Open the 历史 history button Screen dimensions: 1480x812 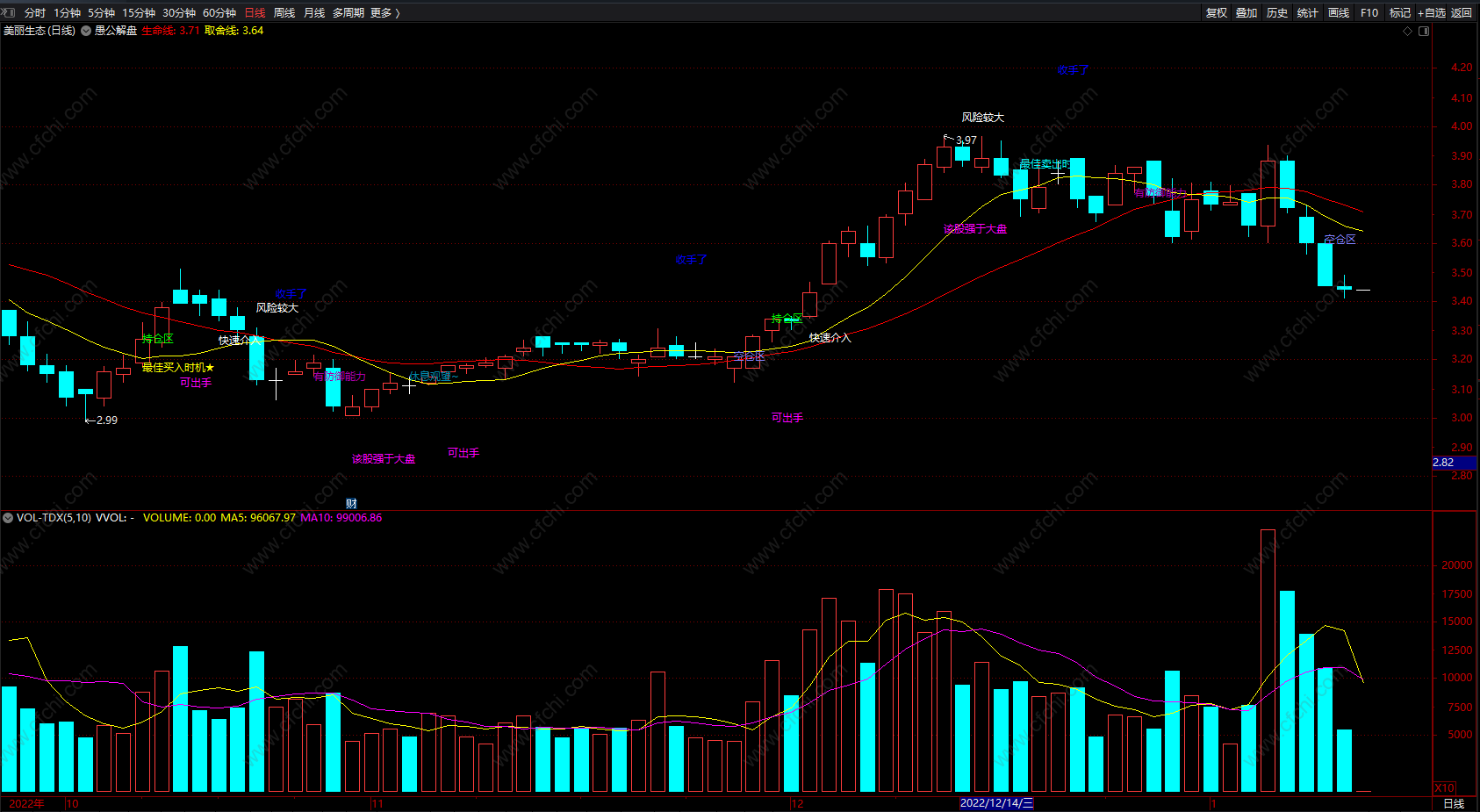pos(1277,12)
